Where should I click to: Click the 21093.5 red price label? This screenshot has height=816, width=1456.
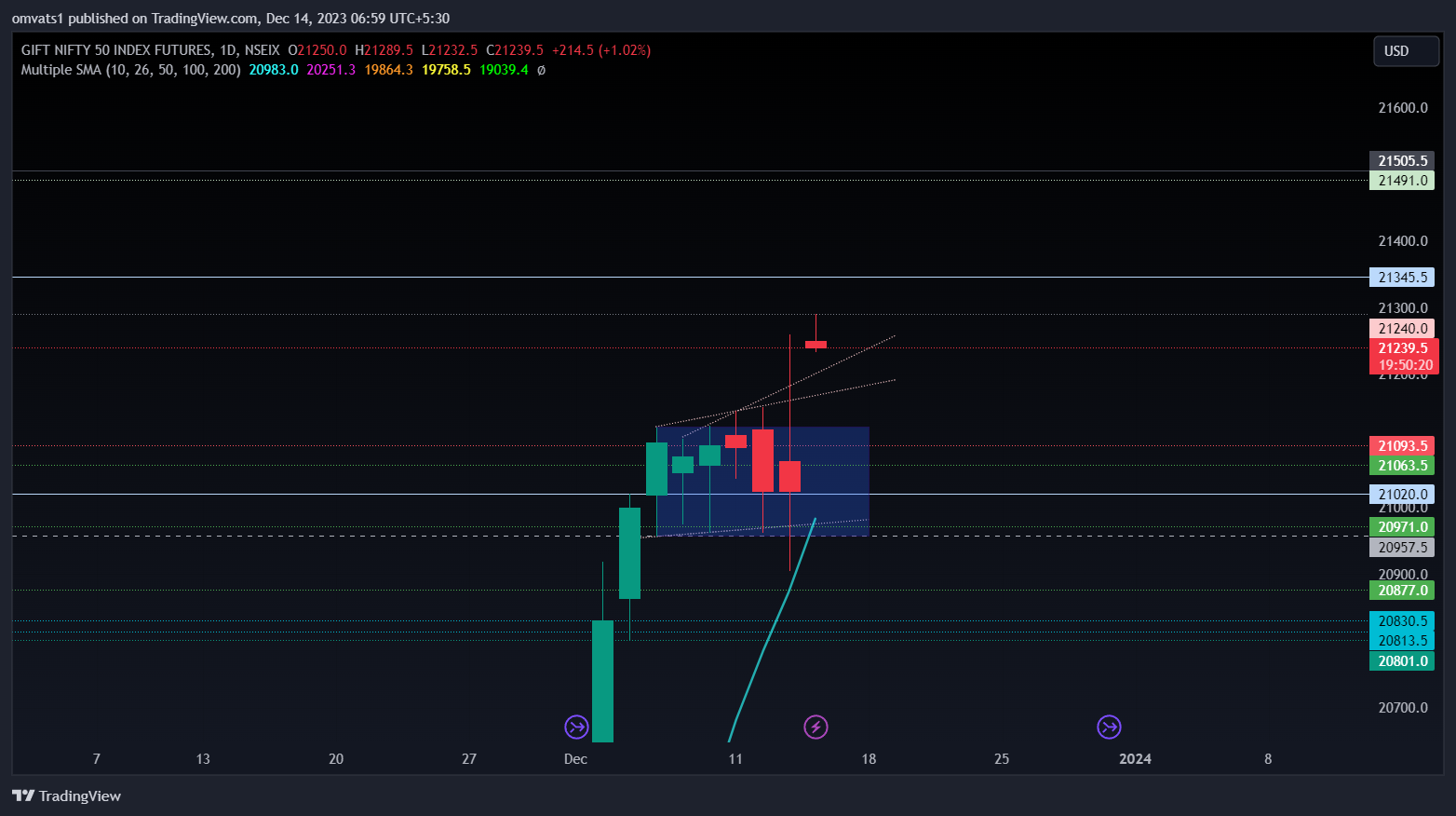[1402, 446]
